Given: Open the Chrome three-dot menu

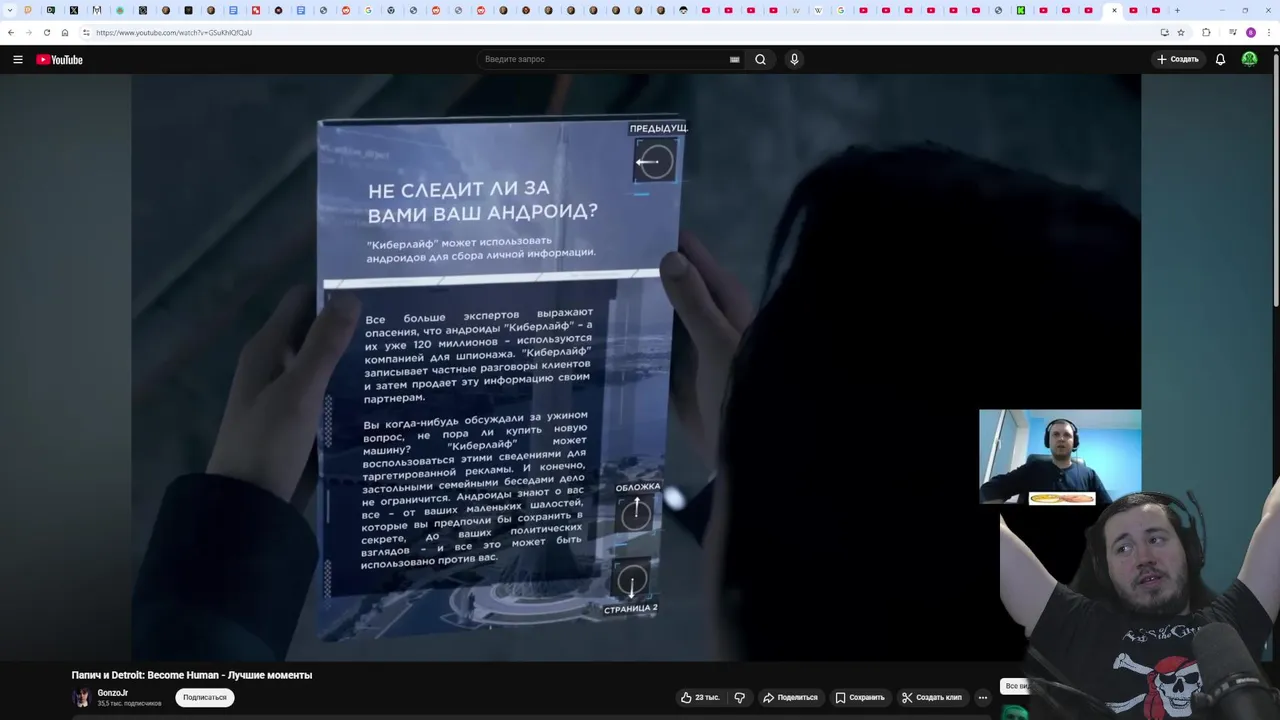Looking at the screenshot, I should (x=1267, y=33).
